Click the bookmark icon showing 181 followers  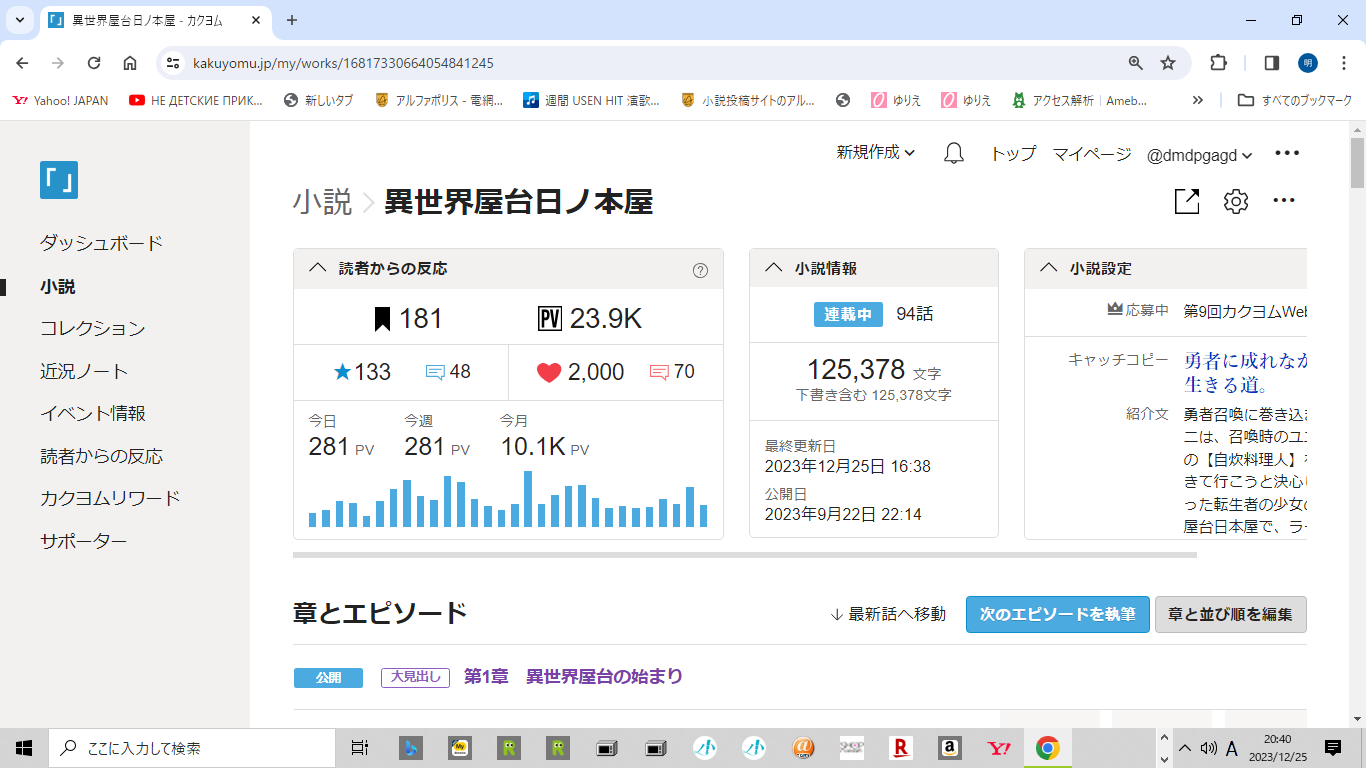(381, 319)
